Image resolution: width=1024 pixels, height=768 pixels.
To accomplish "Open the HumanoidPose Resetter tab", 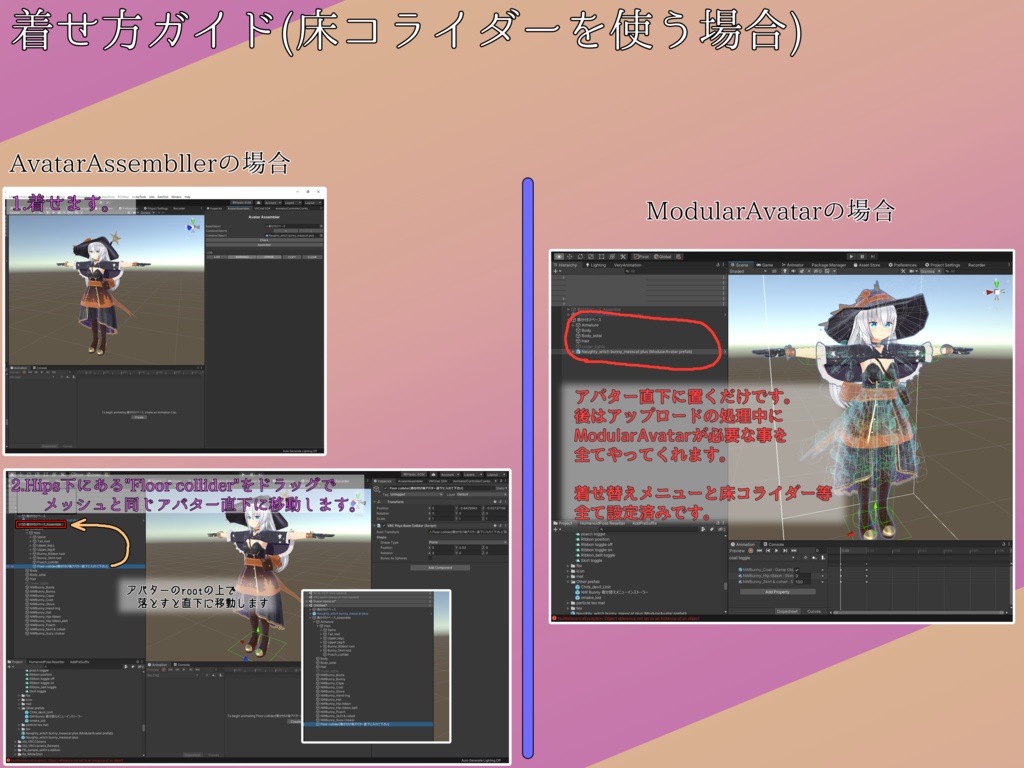I will [602, 523].
